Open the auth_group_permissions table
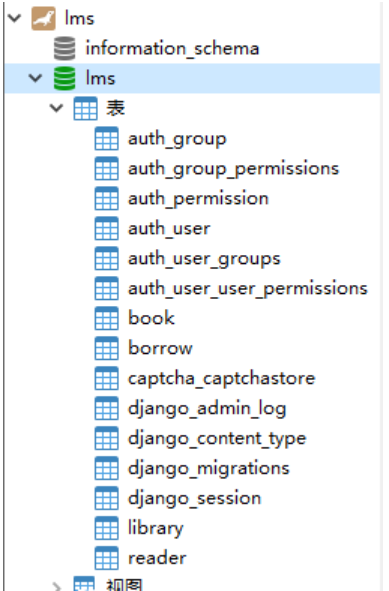389x591 pixels. coord(233,169)
